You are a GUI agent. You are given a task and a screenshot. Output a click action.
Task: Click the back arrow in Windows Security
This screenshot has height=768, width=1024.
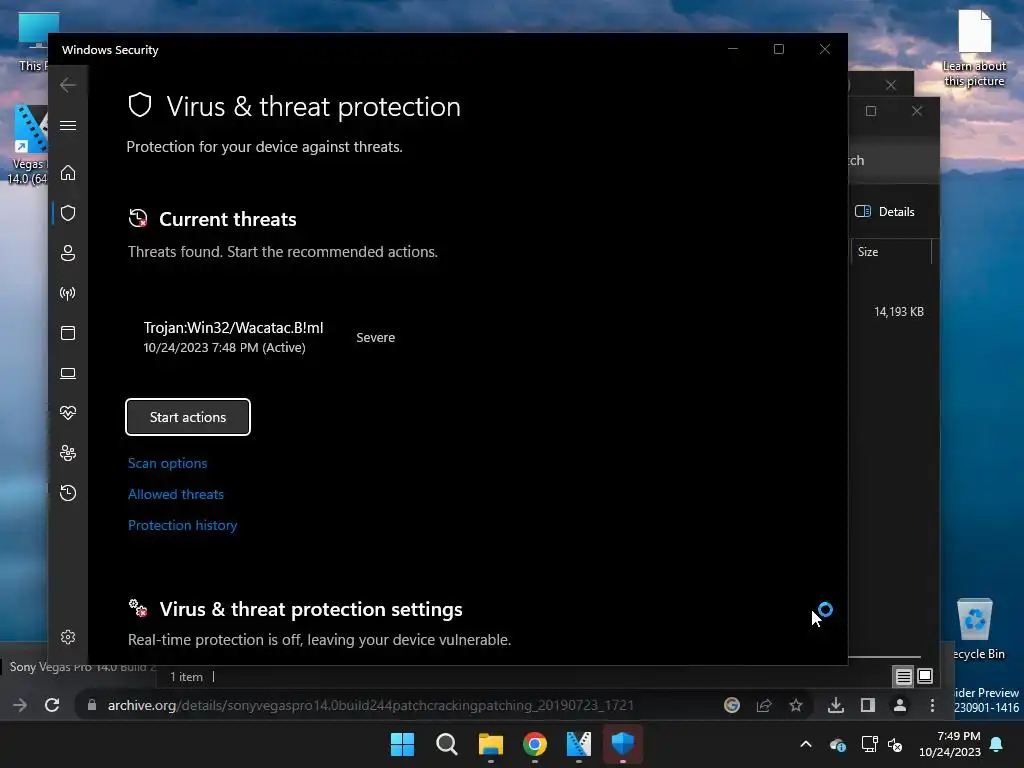coord(68,85)
